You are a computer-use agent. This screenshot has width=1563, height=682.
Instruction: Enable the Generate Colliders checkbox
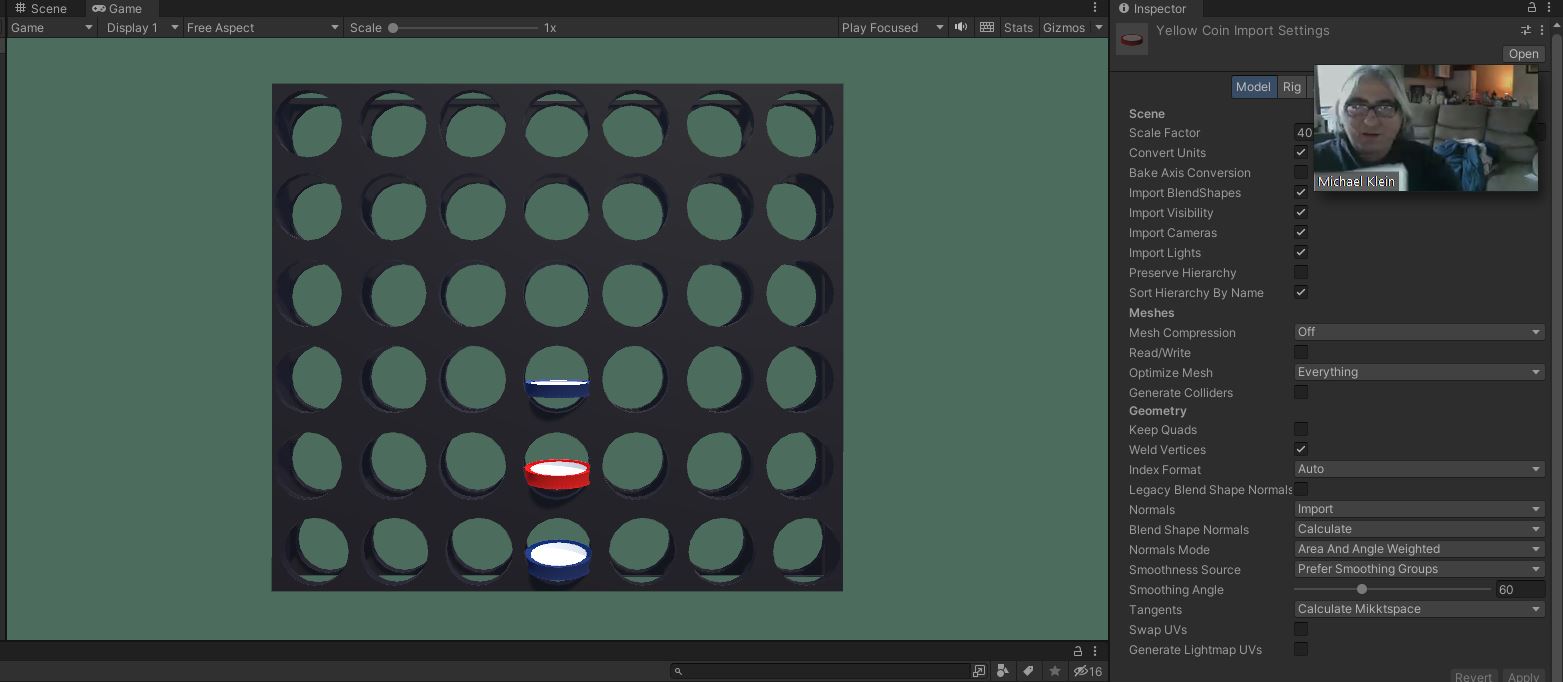point(1301,392)
